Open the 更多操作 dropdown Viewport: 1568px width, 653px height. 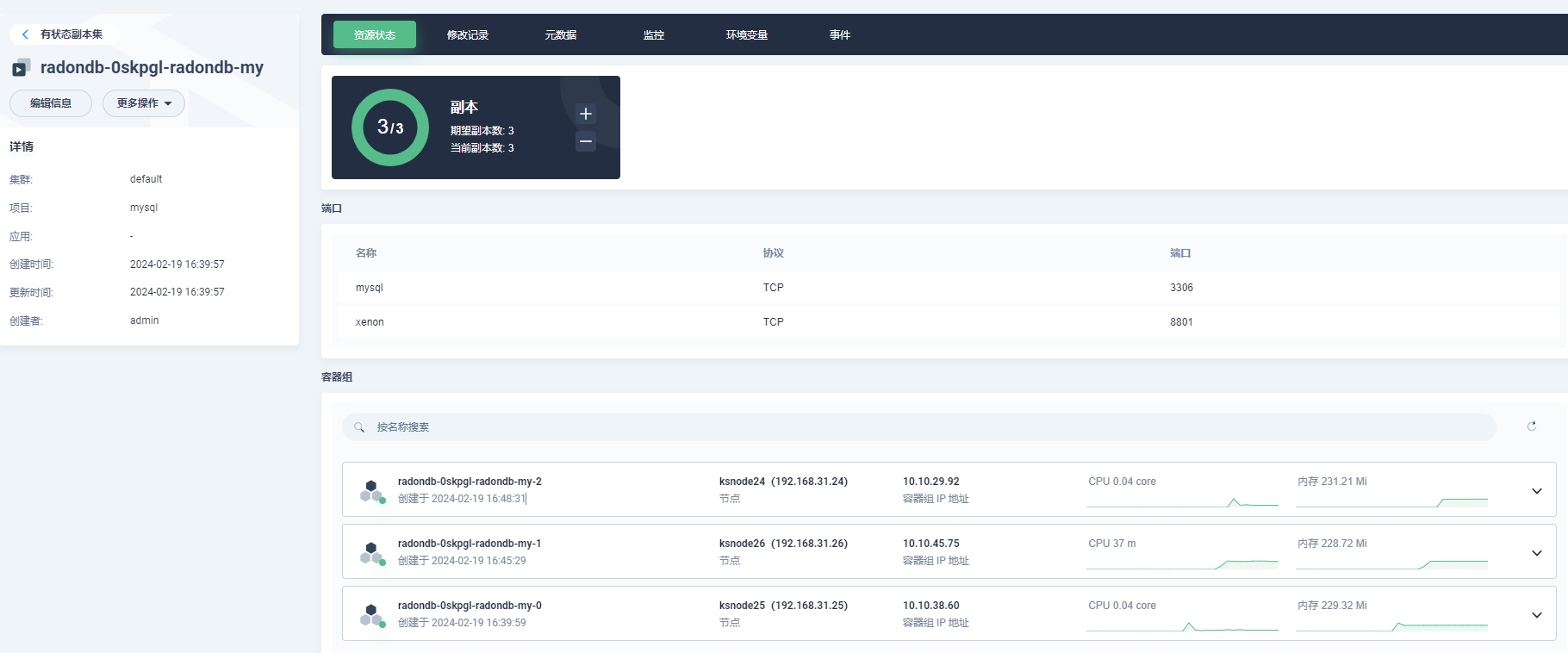click(144, 103)
